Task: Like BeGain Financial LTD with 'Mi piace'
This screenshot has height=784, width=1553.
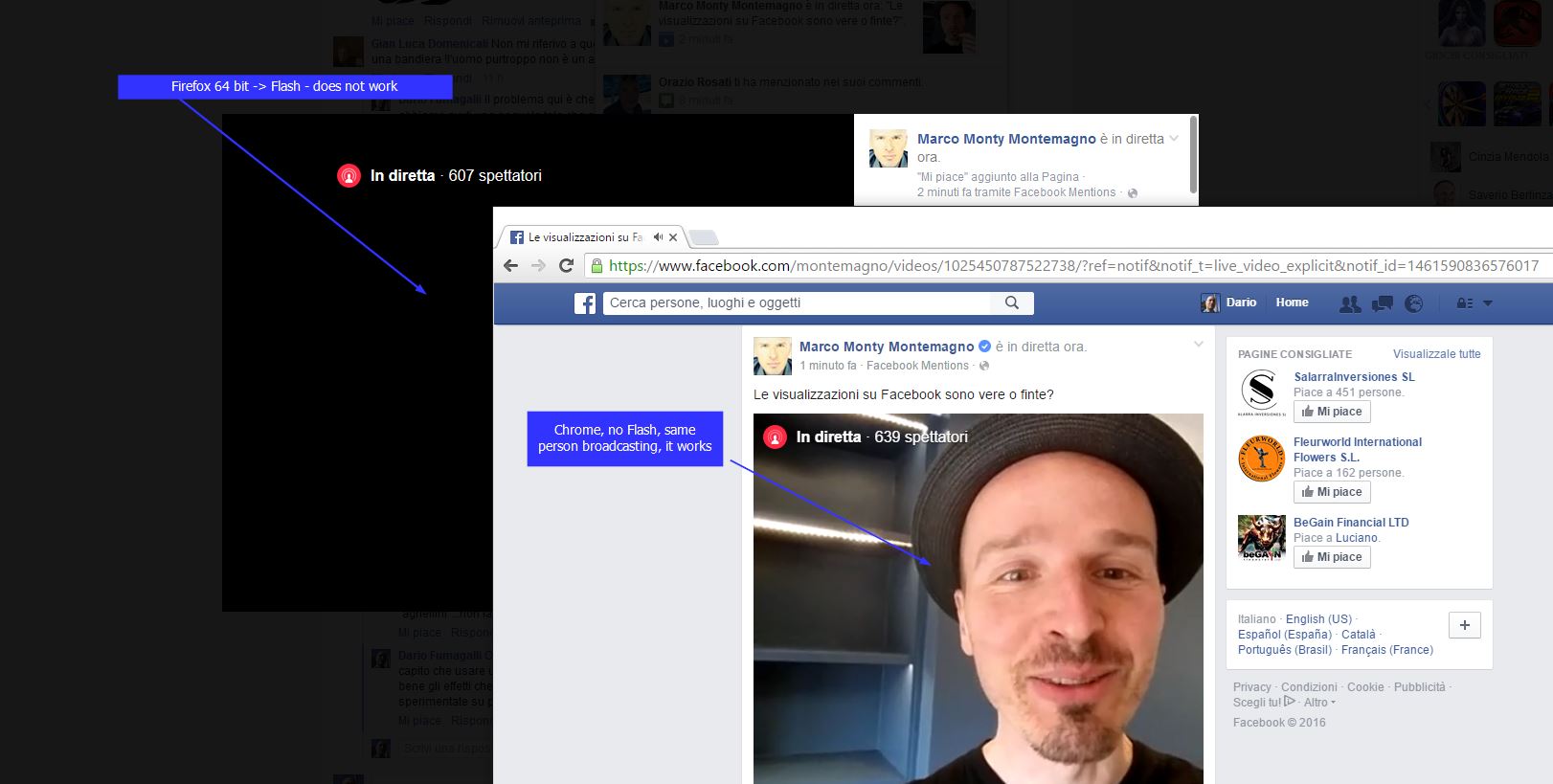Action: pos(1332,557)
